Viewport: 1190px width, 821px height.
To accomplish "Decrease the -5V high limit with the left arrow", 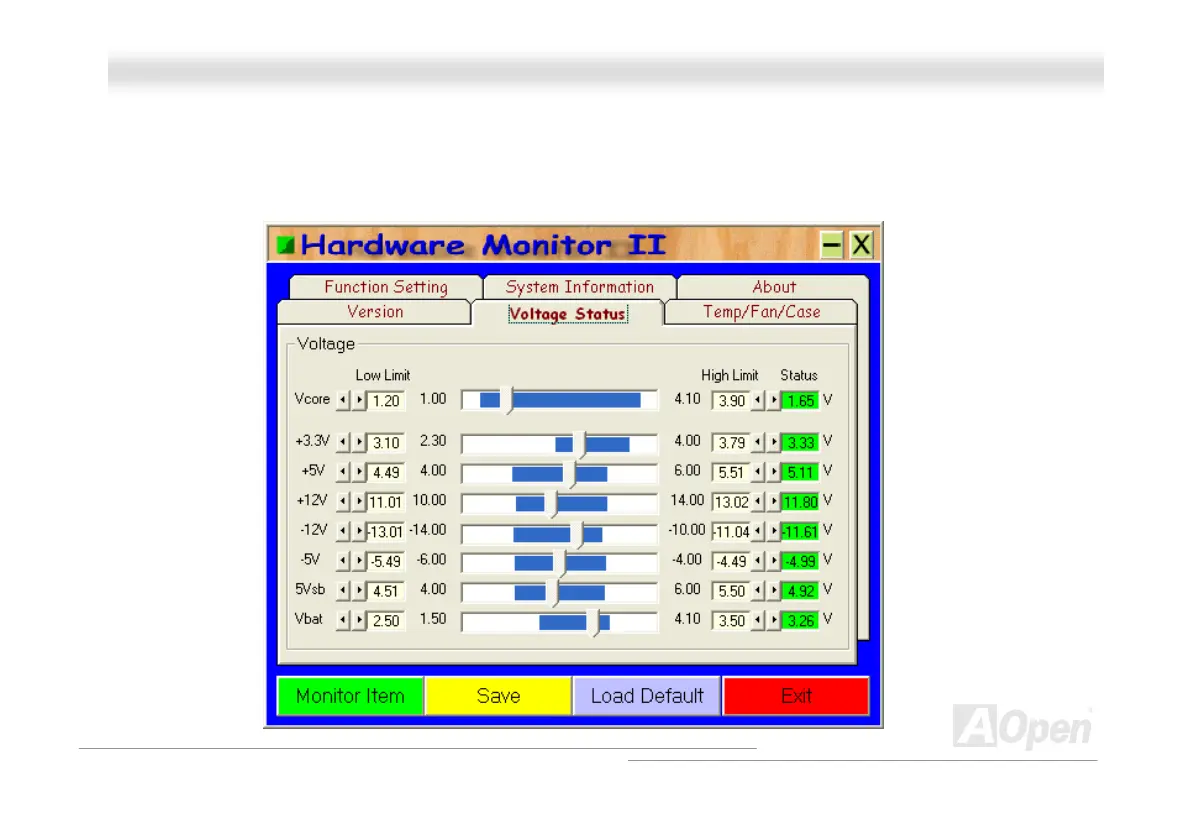I will (757, 561).
